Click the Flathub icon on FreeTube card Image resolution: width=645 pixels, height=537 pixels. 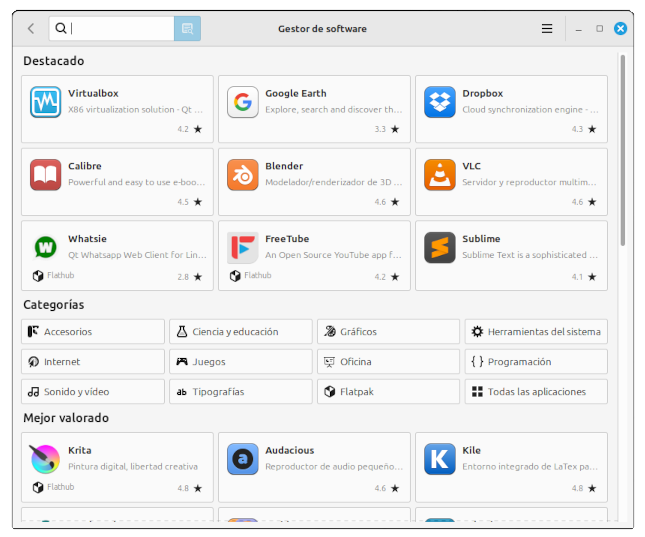click(x=235, y=276)
